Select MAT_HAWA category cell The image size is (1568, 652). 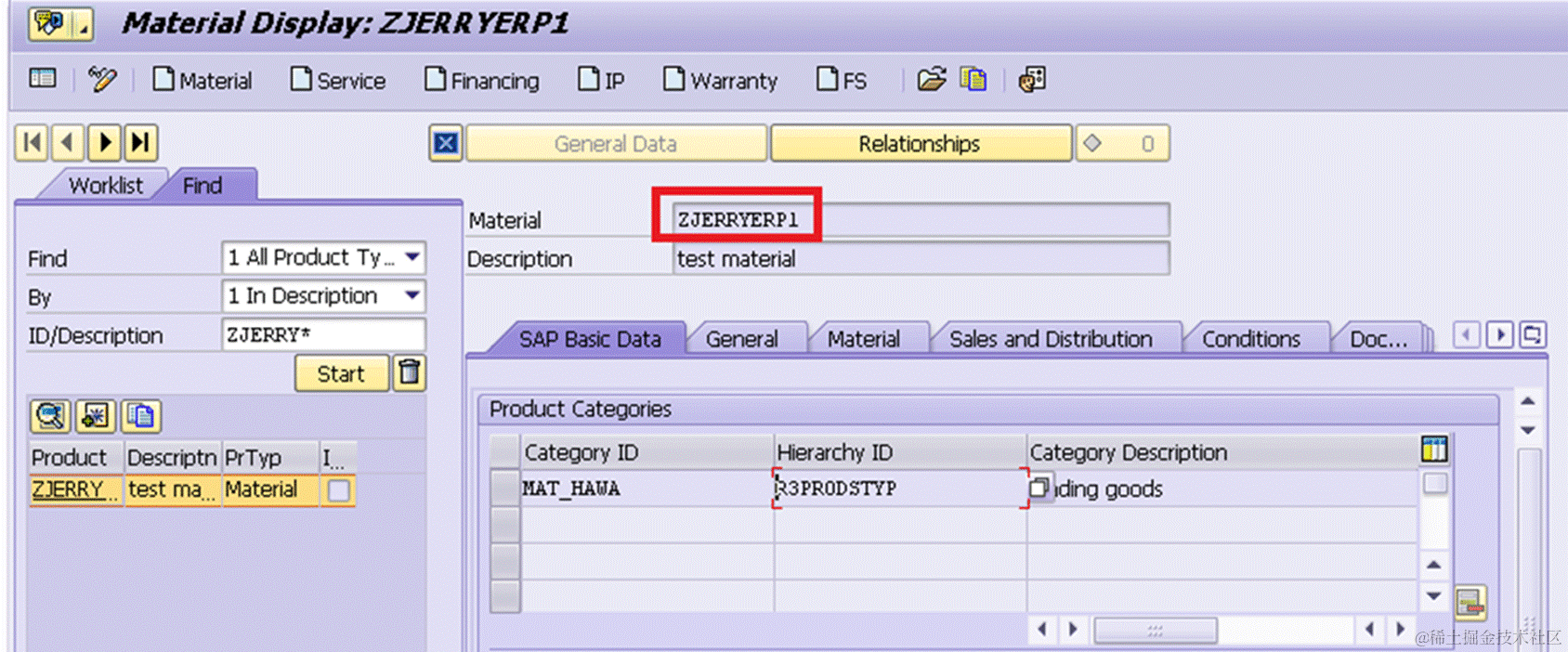[647, 489]
